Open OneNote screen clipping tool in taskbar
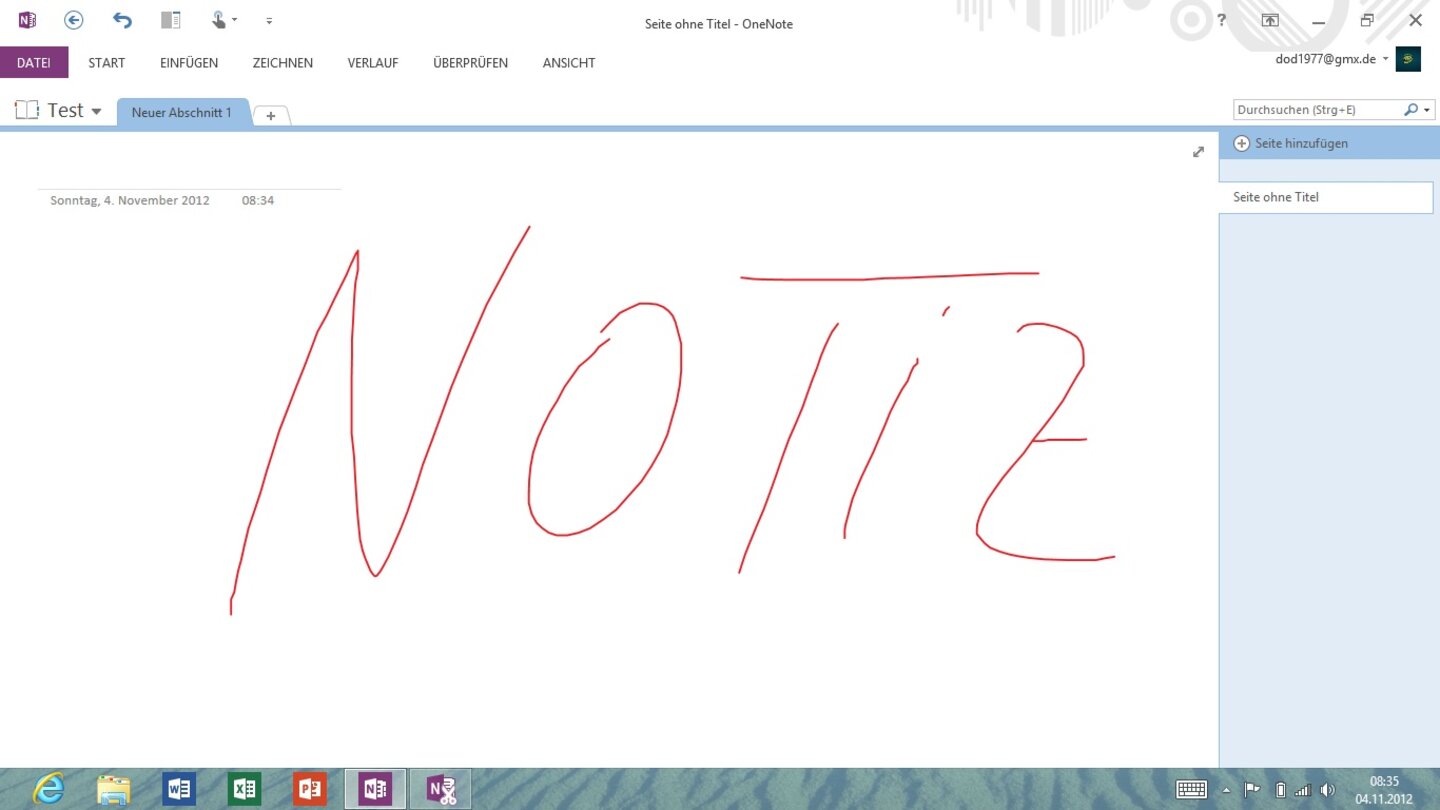The height and width of the screenshot is (810, 1440). click(441, 789)
